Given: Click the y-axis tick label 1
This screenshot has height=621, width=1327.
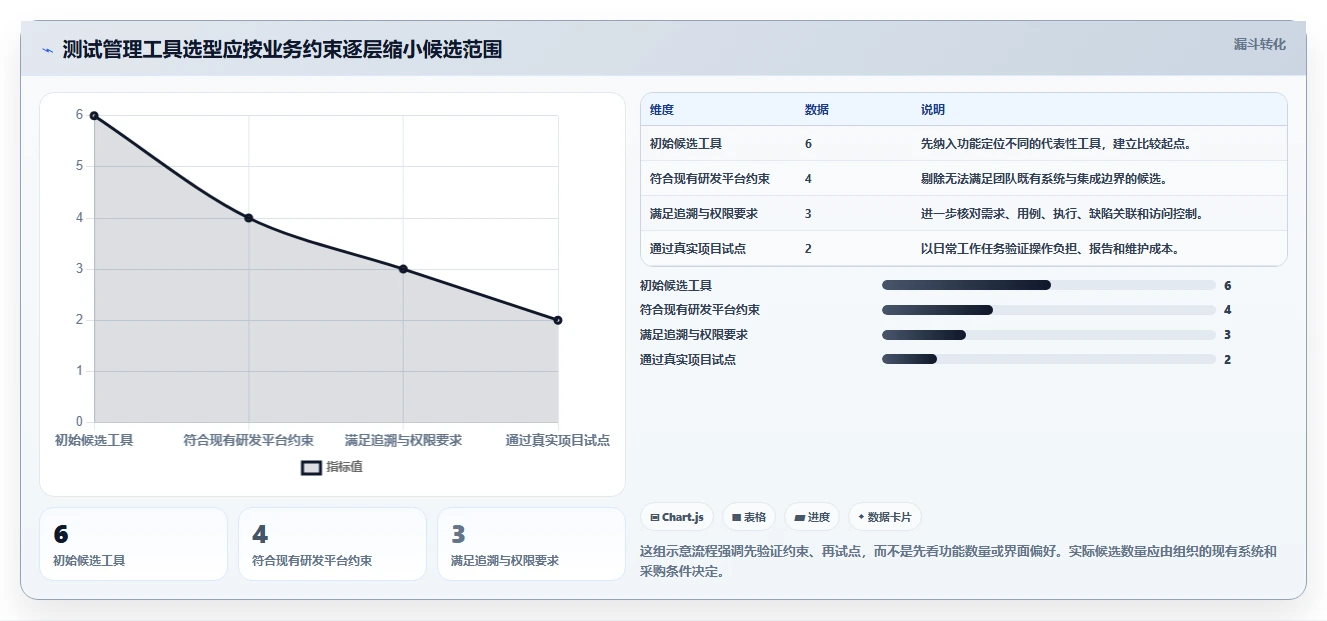Looking at the screenshot, I should click(79, 371).
